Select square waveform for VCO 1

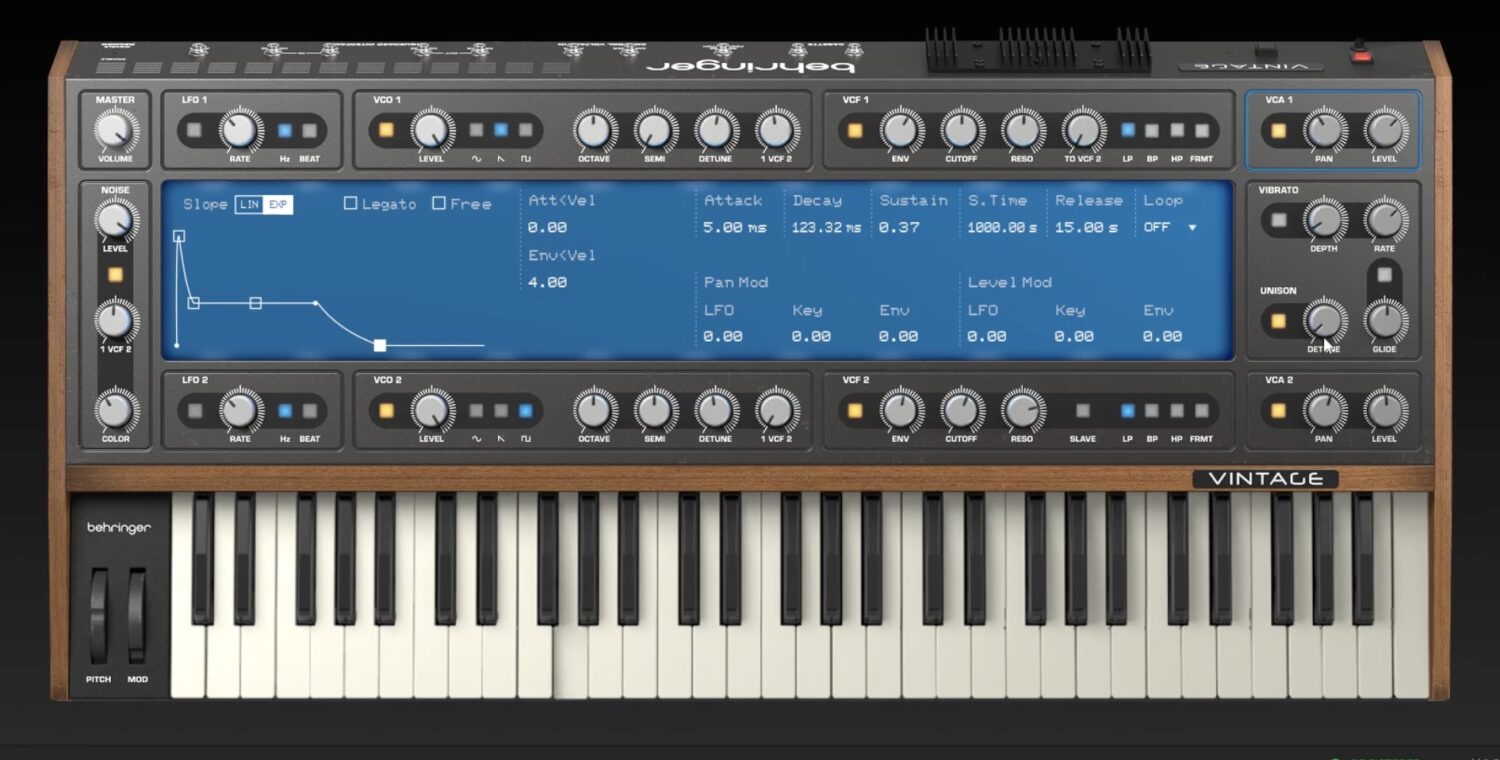point(526,130)
